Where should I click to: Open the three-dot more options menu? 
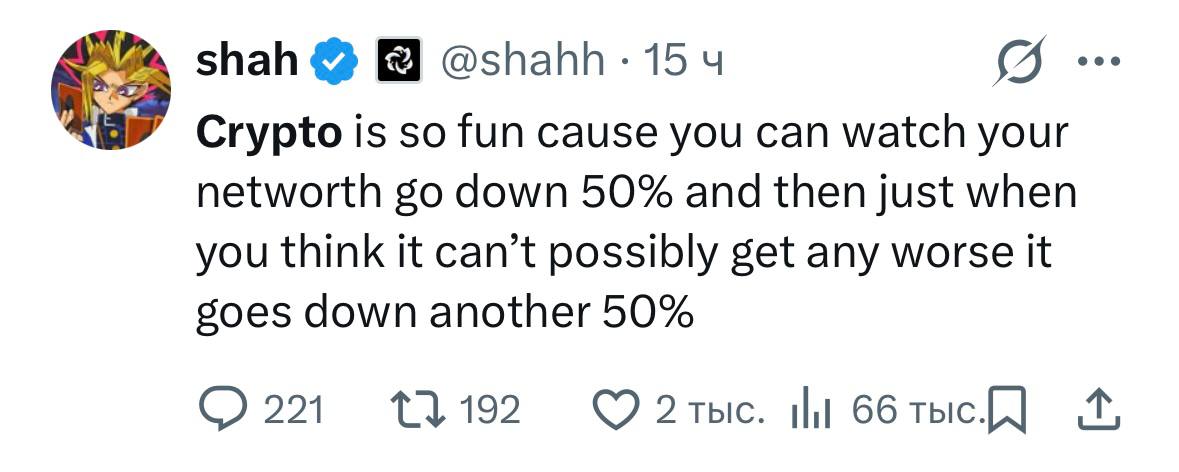(x=1099, y=61)
